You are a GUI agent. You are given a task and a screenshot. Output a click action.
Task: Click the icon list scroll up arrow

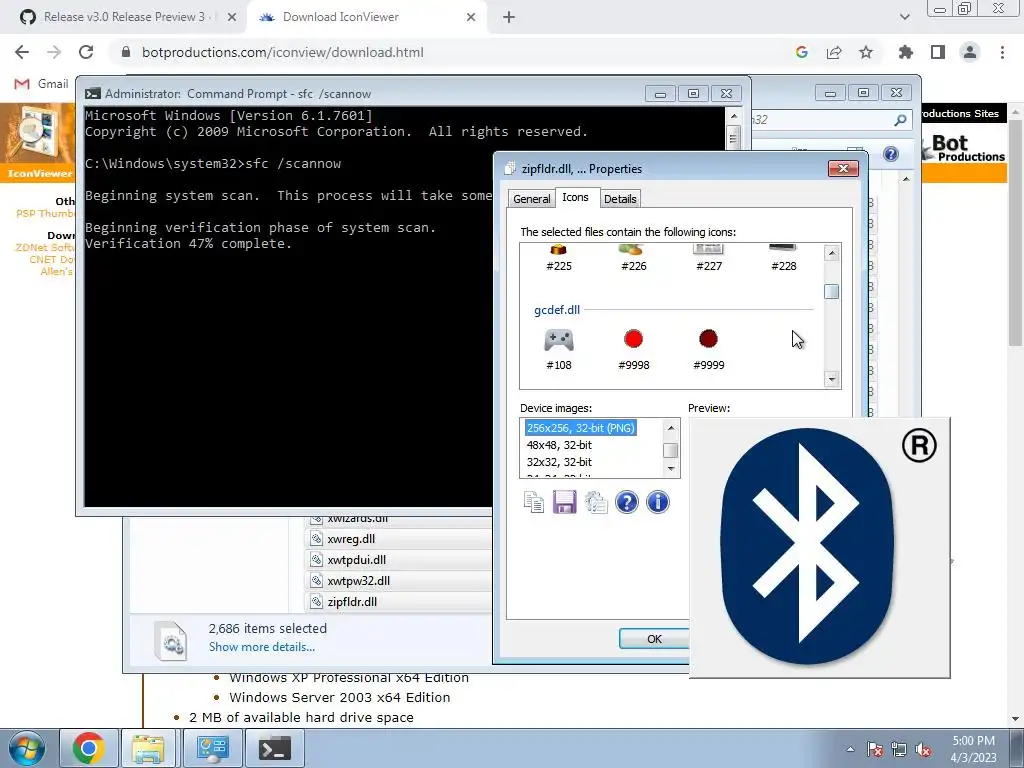831,253
